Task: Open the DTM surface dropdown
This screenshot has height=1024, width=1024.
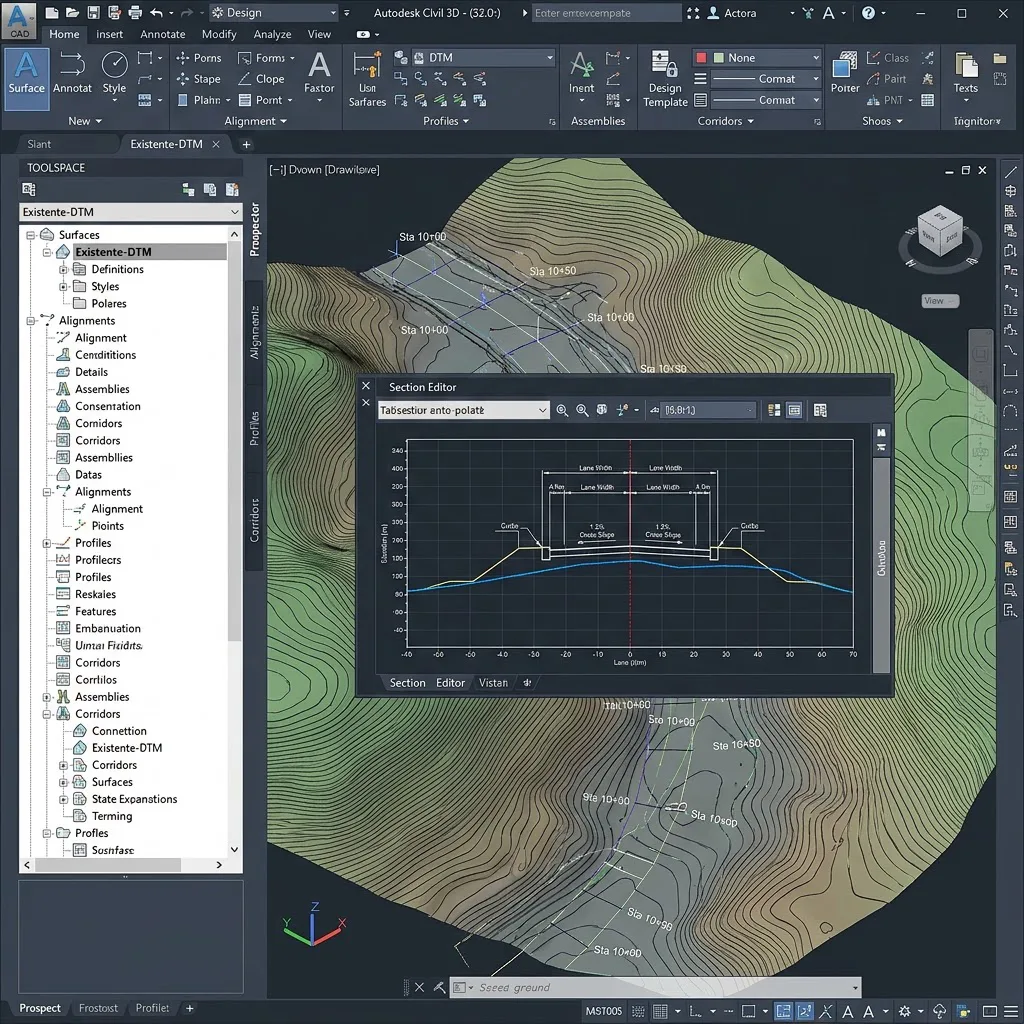Action: (484, 57)
